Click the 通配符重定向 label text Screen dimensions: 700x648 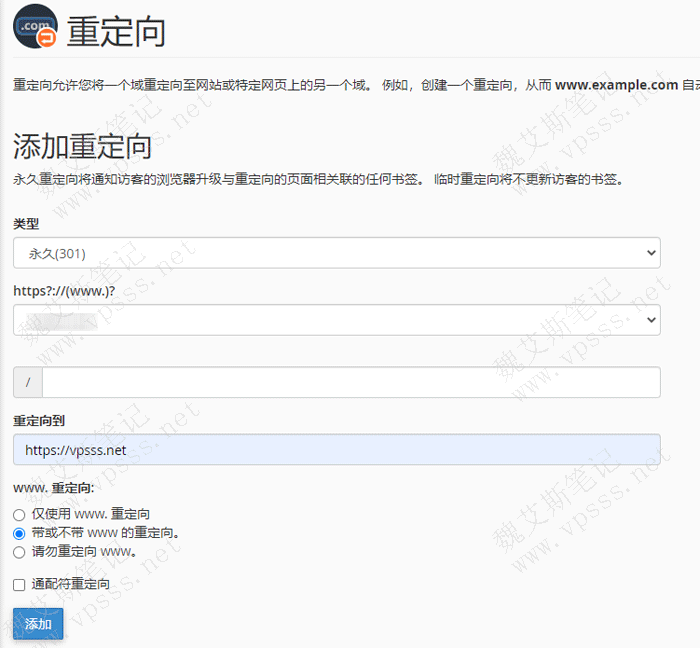(71, 584)
